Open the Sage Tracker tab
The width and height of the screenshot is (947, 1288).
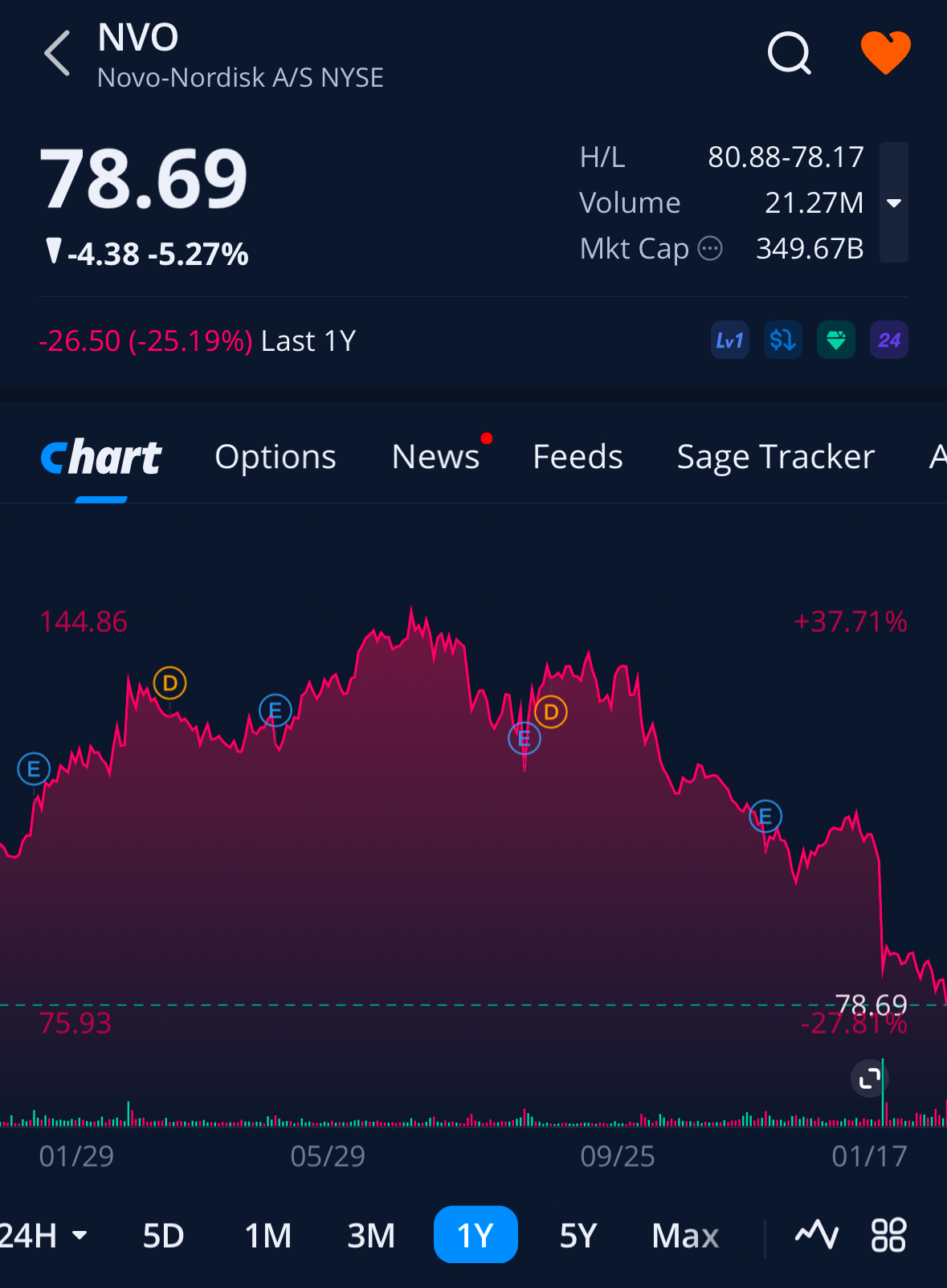776,457
